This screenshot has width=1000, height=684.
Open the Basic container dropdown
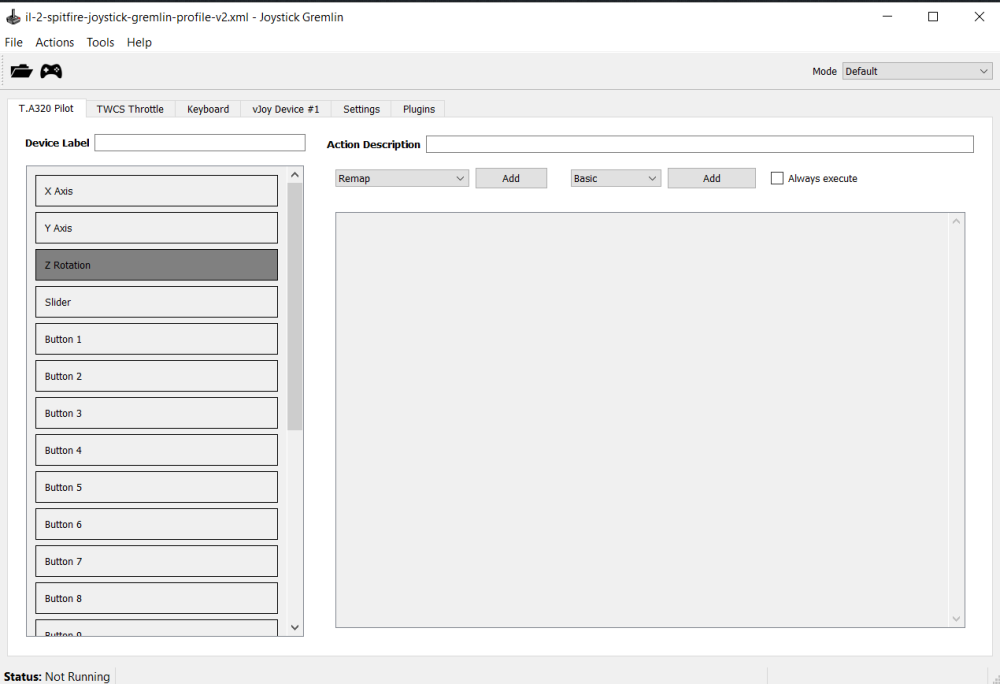click(x=615, y=179)
